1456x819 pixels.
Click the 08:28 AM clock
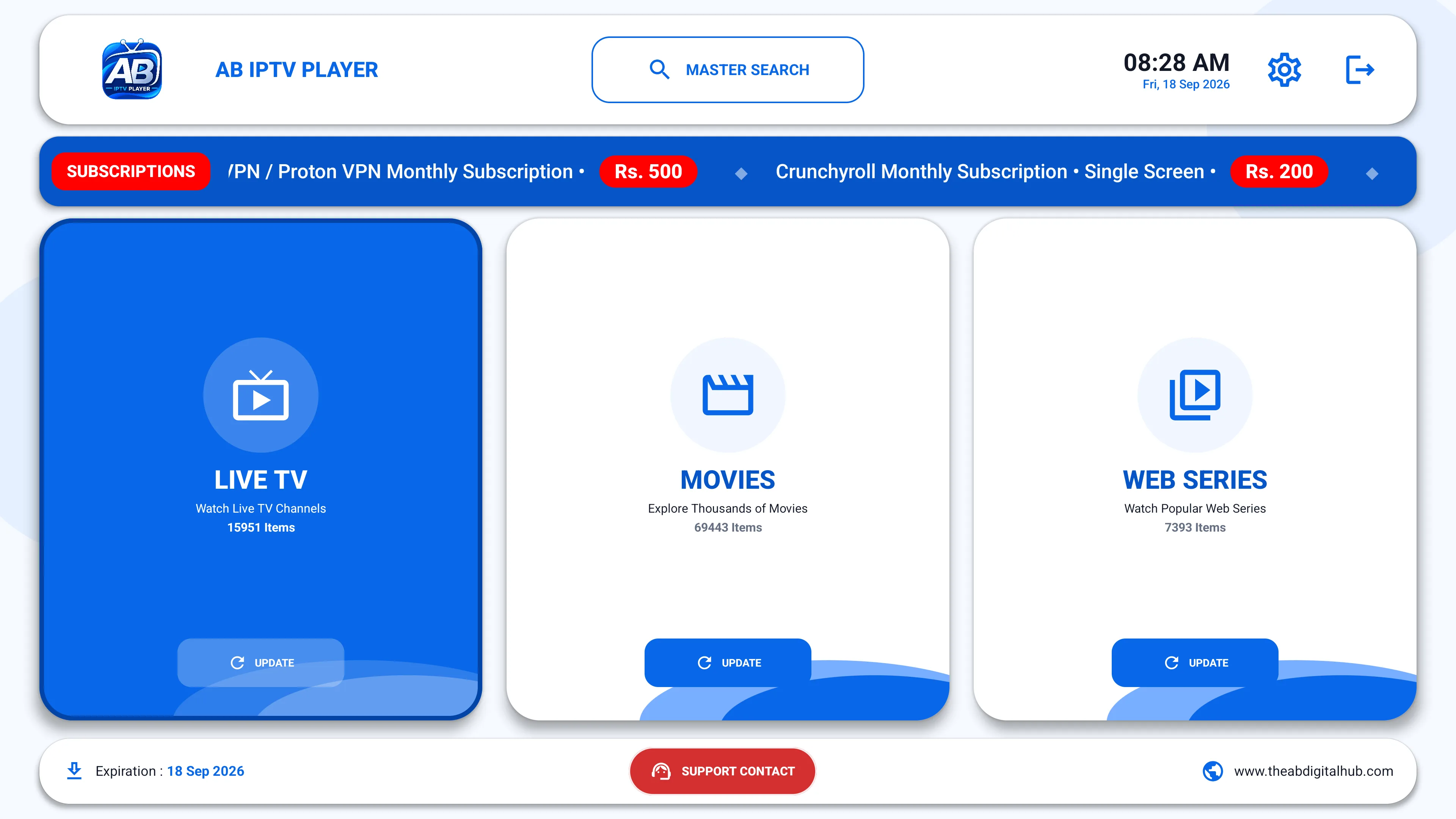pos(1176,62)
